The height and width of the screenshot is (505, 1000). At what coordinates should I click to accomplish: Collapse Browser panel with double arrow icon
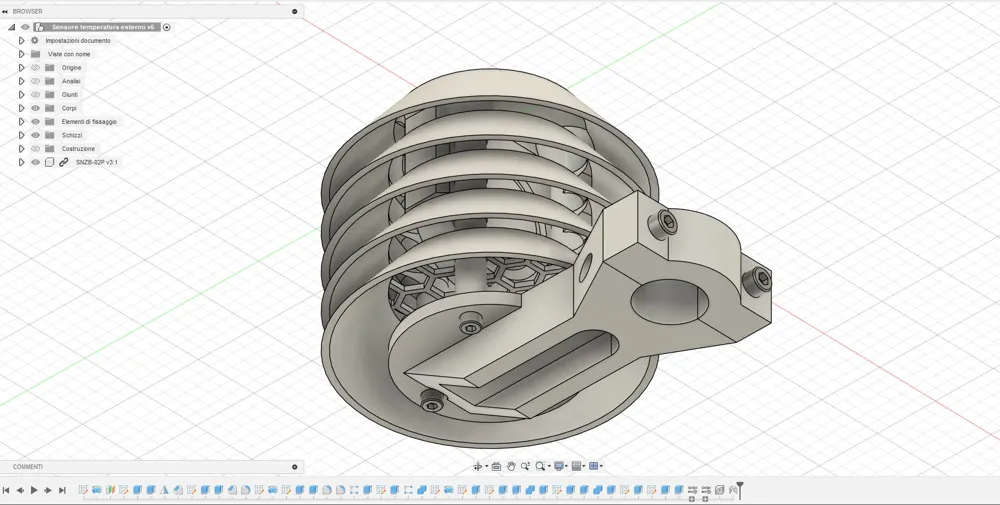(5, 11)
